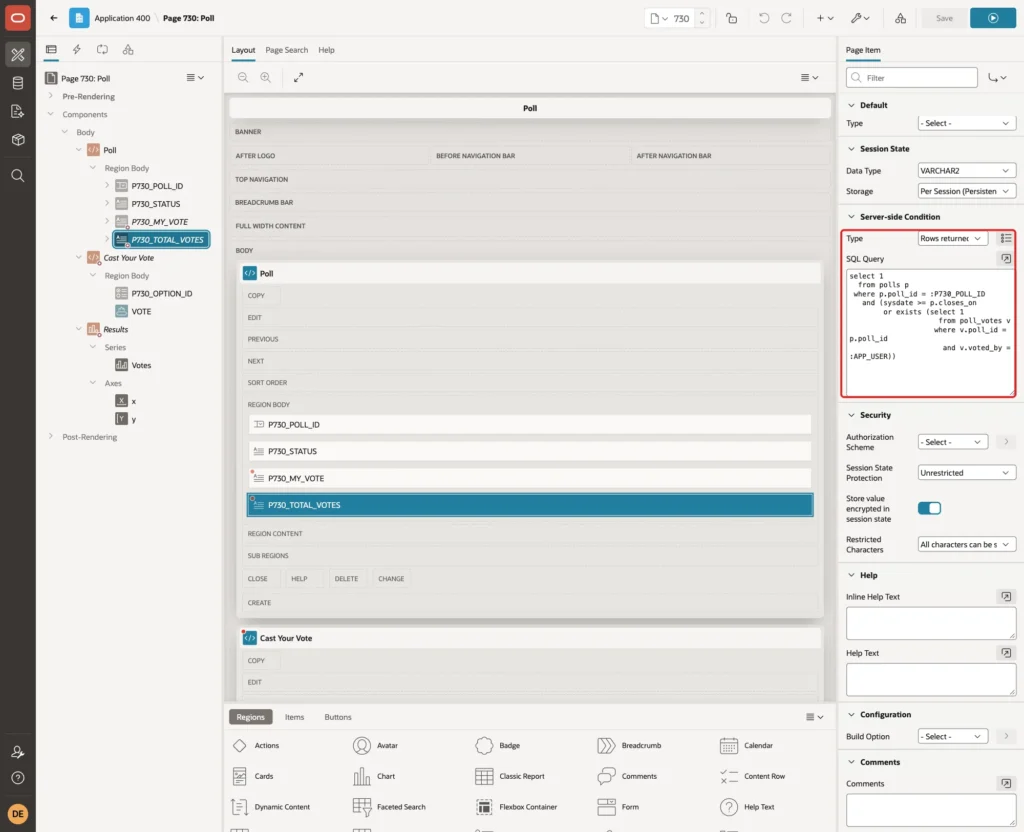
Task: Select Calendar region in gallery
Action: pyautogui.click(x=746, y=745)
